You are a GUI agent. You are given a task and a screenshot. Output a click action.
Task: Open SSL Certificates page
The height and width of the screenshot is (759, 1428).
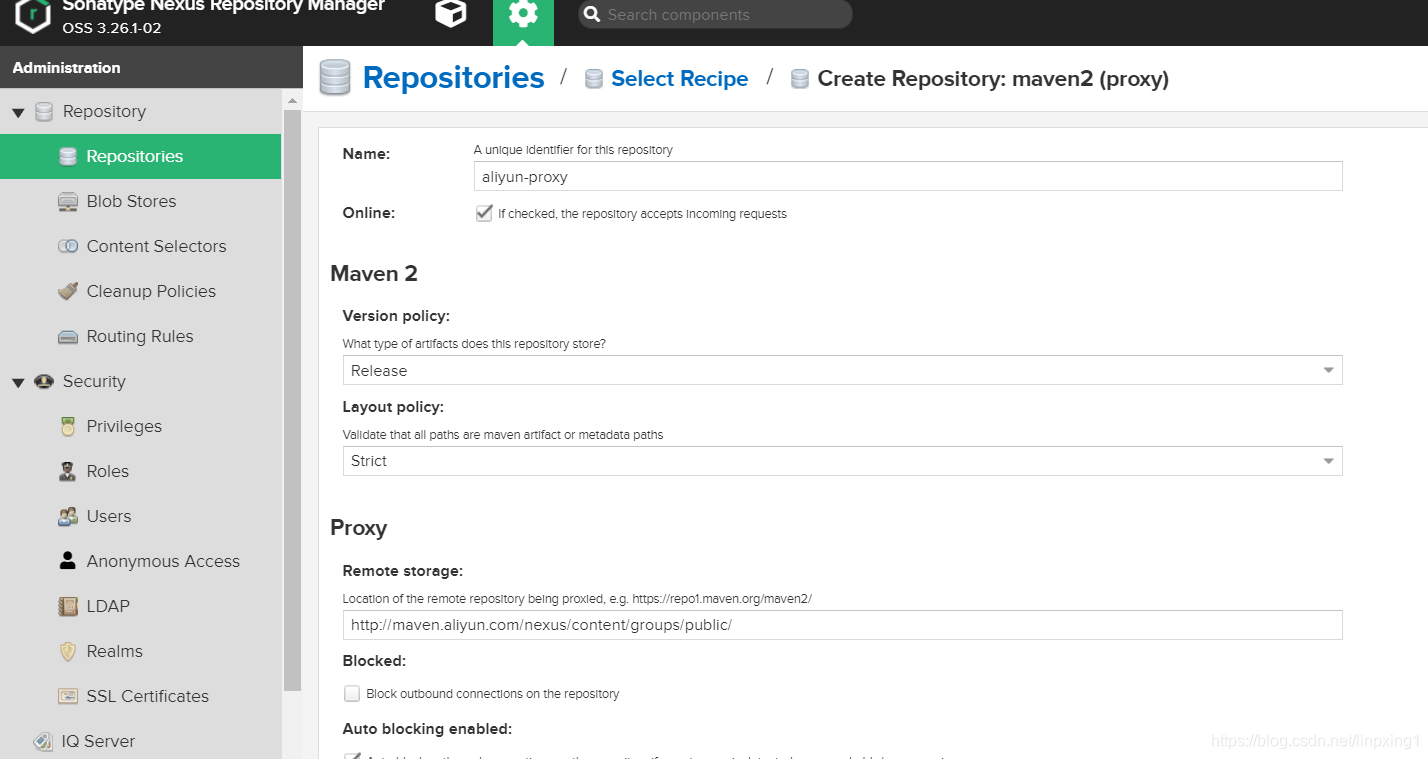pos(148,697)
